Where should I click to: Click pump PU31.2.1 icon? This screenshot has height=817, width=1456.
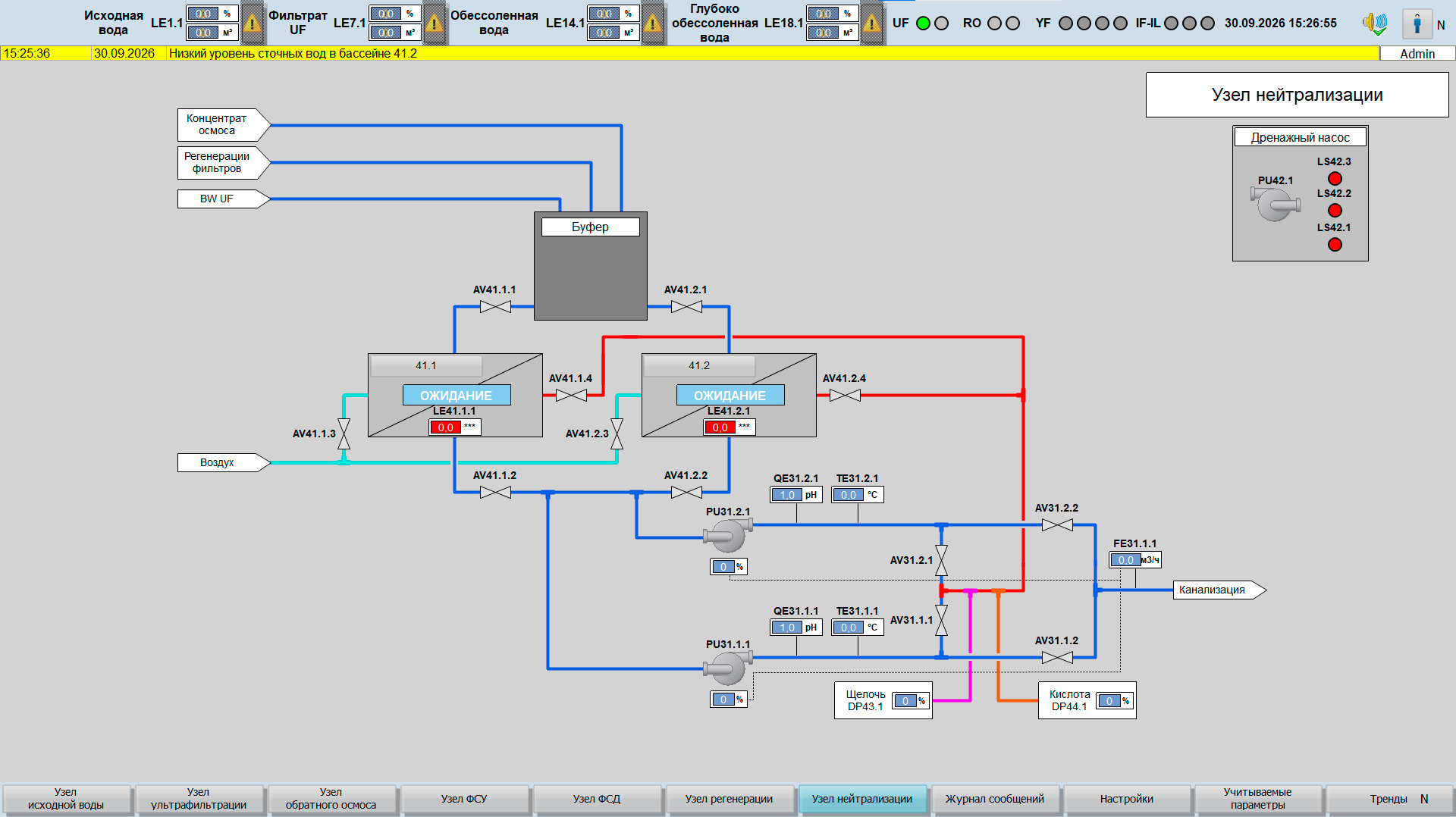pos(727,536)
